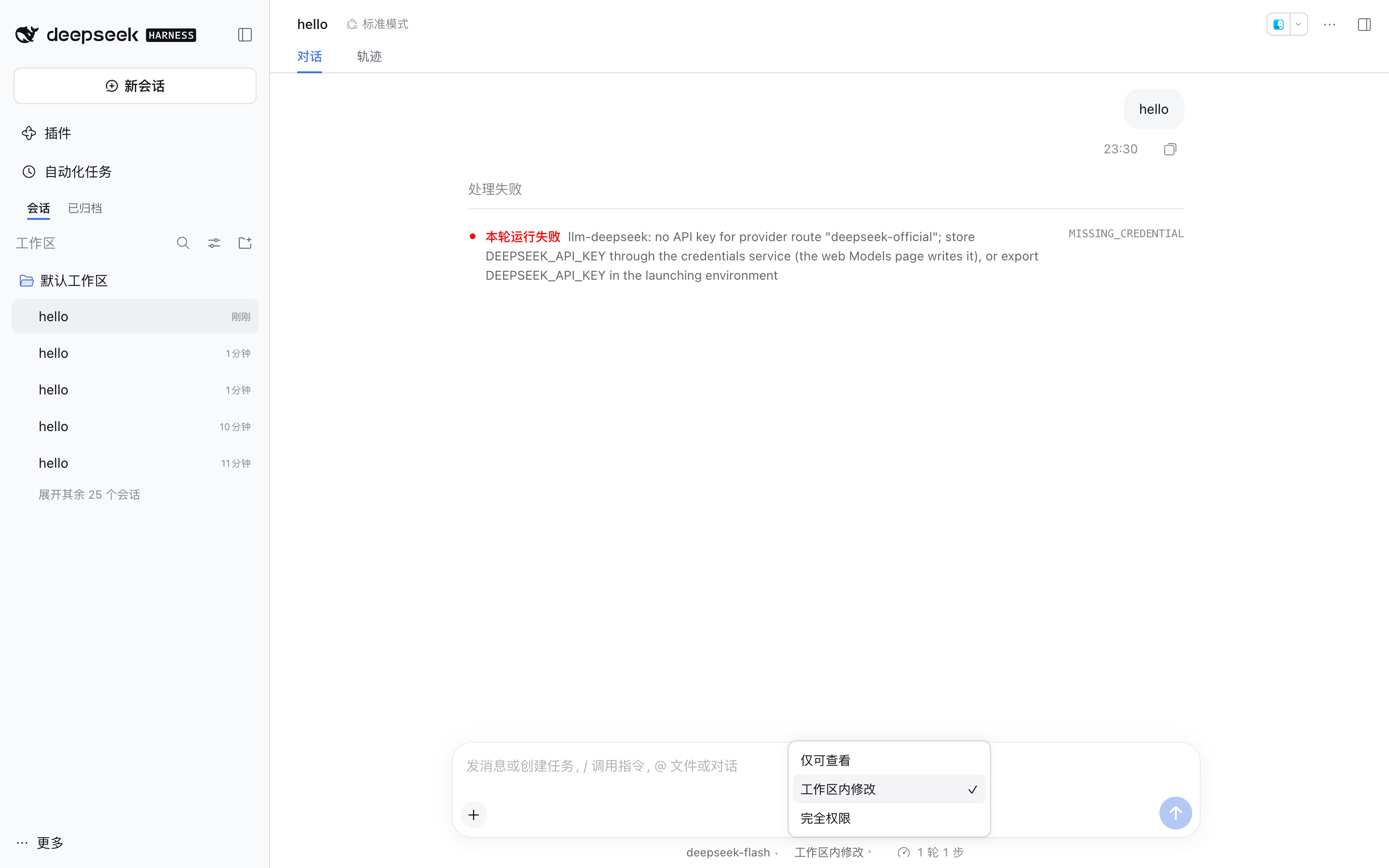Click the 23:30 message timestamp
This screenshot has height=868, width=1389.
click(1120, 149)
